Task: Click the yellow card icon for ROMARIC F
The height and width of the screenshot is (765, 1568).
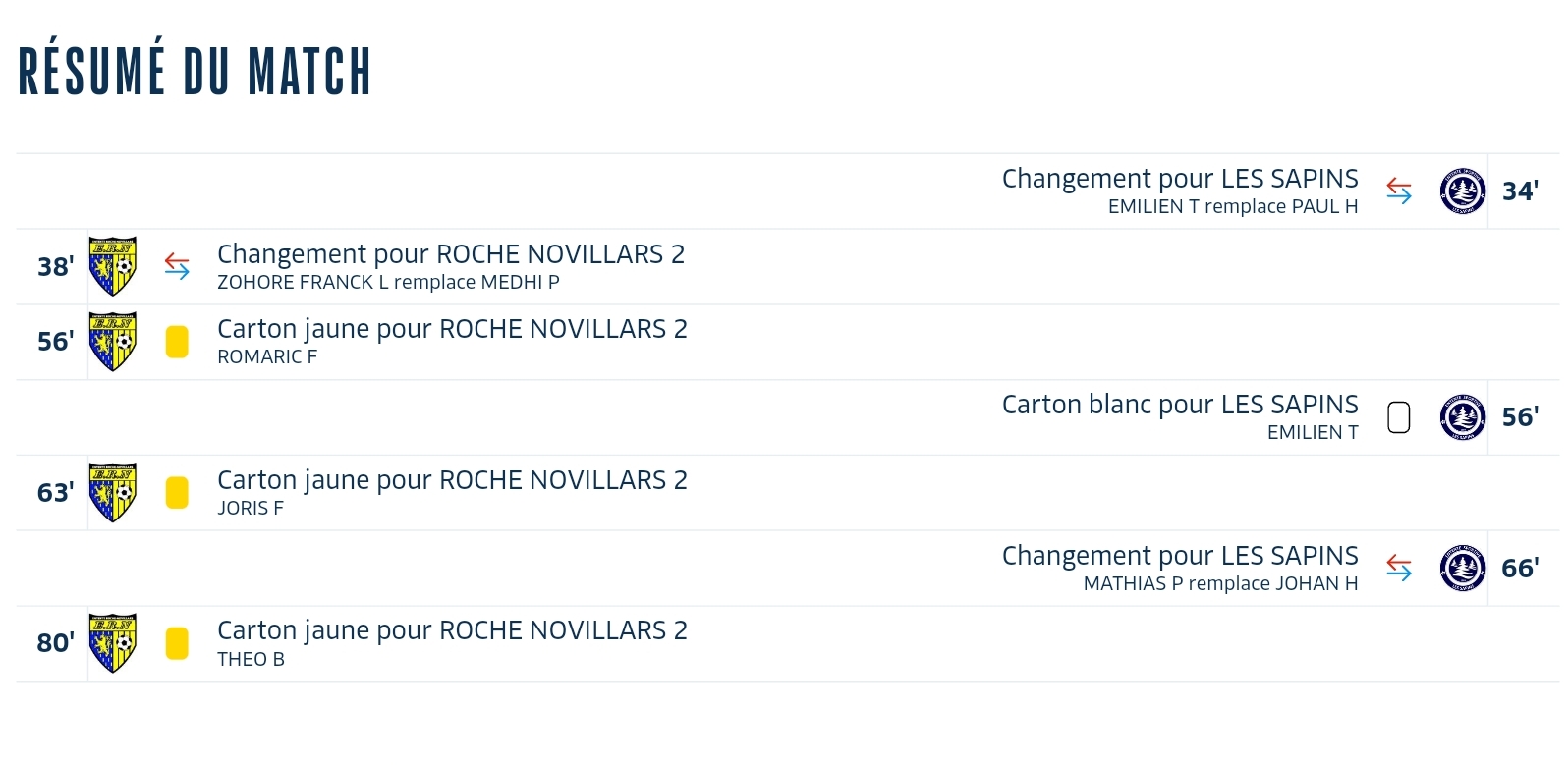Action: (177, 342)
